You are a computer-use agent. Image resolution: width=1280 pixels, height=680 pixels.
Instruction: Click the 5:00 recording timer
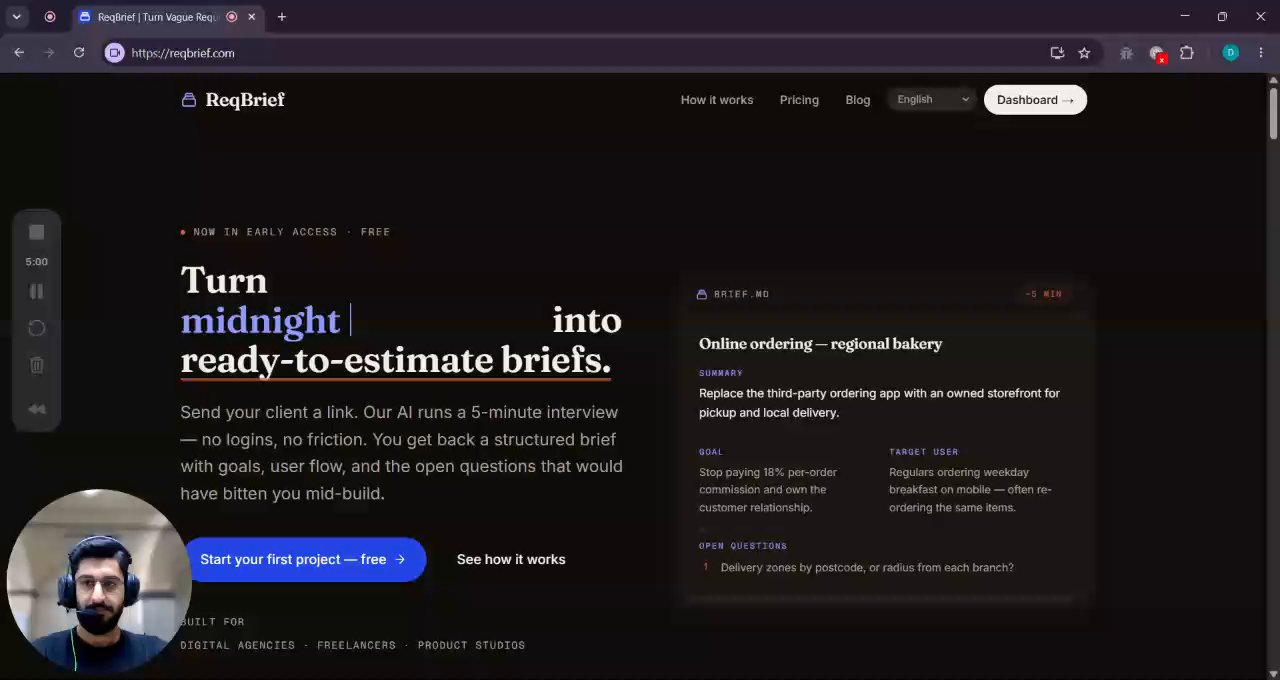[36, 261]
